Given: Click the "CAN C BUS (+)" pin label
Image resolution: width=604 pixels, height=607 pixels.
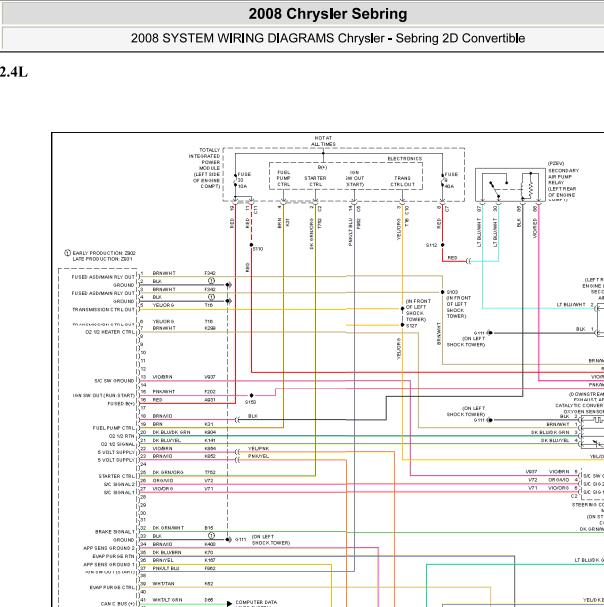Looking at the screenshot, I should [x=118, y=604].
